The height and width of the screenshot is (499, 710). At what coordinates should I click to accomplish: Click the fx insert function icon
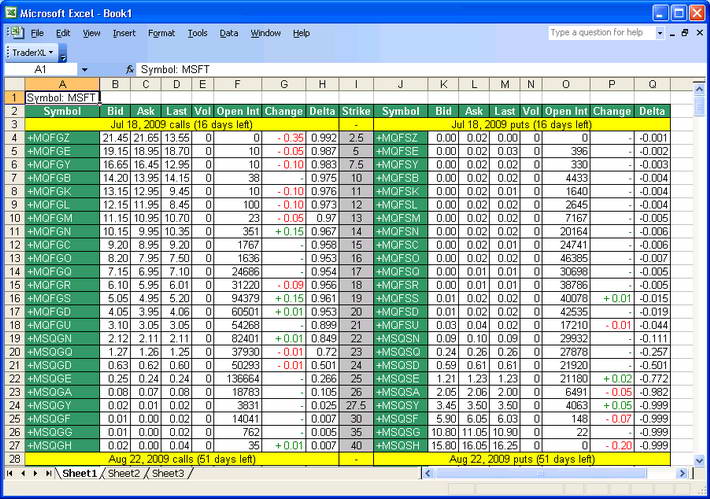[130, 69]
